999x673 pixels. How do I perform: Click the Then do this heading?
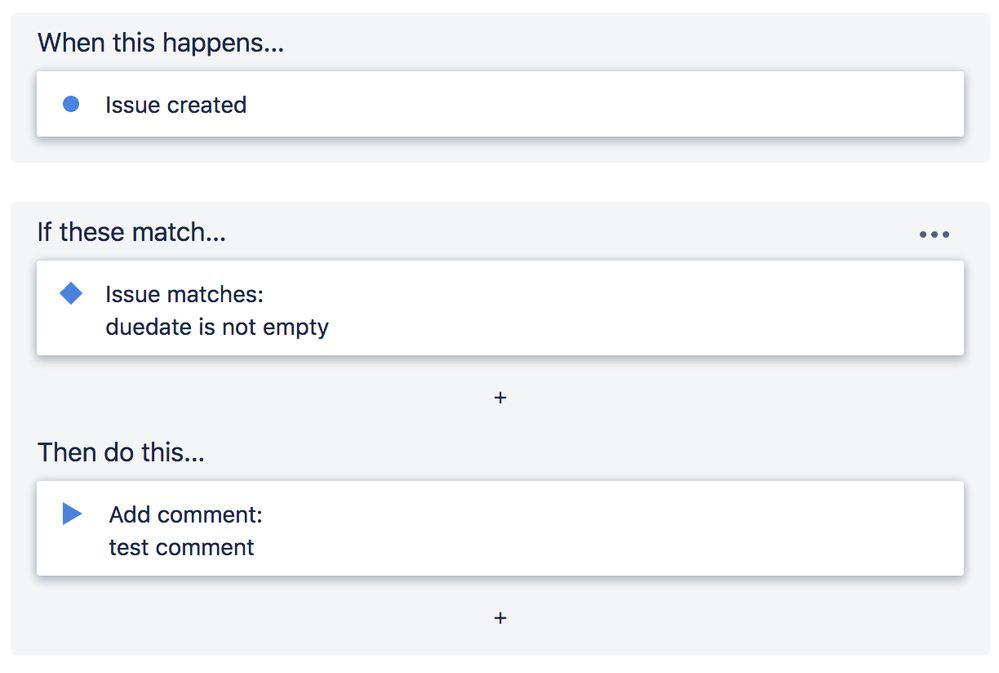tap(120, 452)
